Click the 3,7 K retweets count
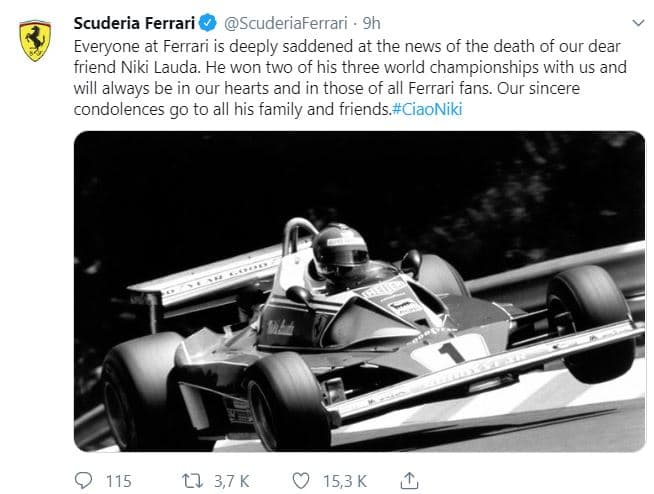The height and width of the screenshot is (494, 654). 233,481
